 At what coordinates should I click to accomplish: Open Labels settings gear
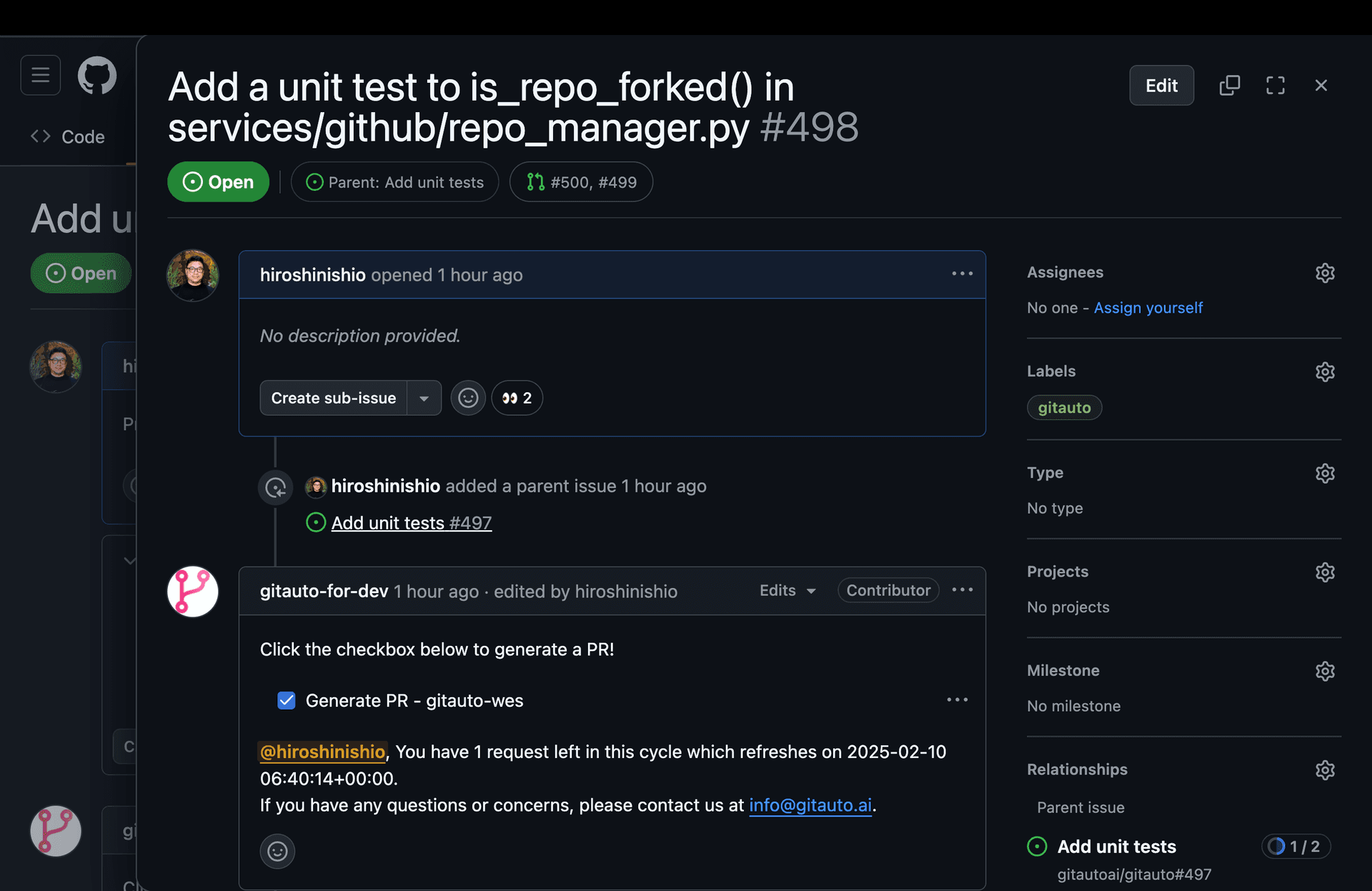(x=1325, y=372)
